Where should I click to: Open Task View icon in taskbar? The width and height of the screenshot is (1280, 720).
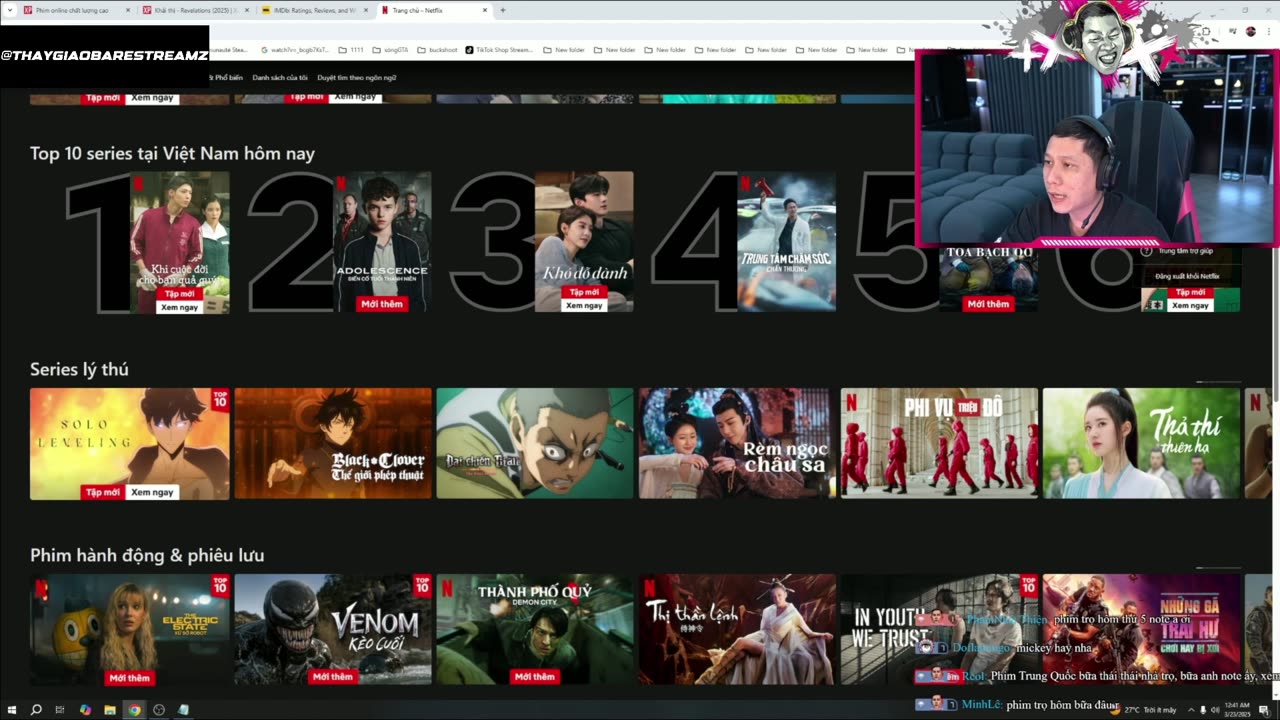61,710
